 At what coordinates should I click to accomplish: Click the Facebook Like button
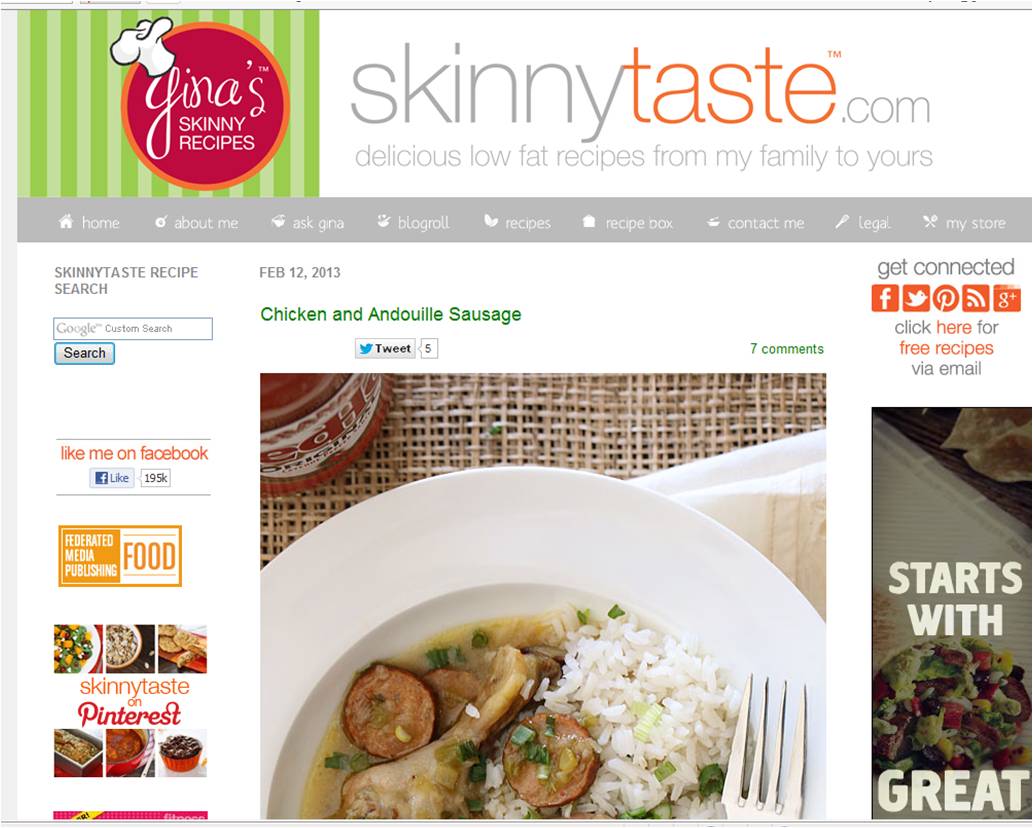point(112,478)
